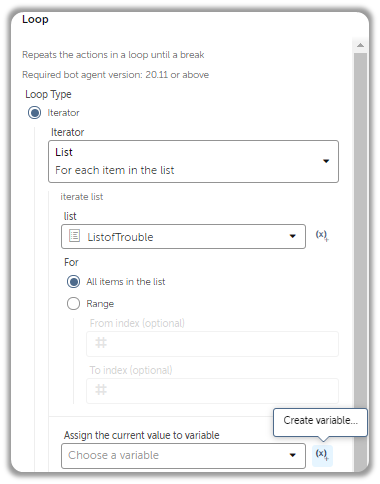This screenshot has width=380, height=484.
Task: Click the scrollbar up arrow
Action: click(360, 45)
